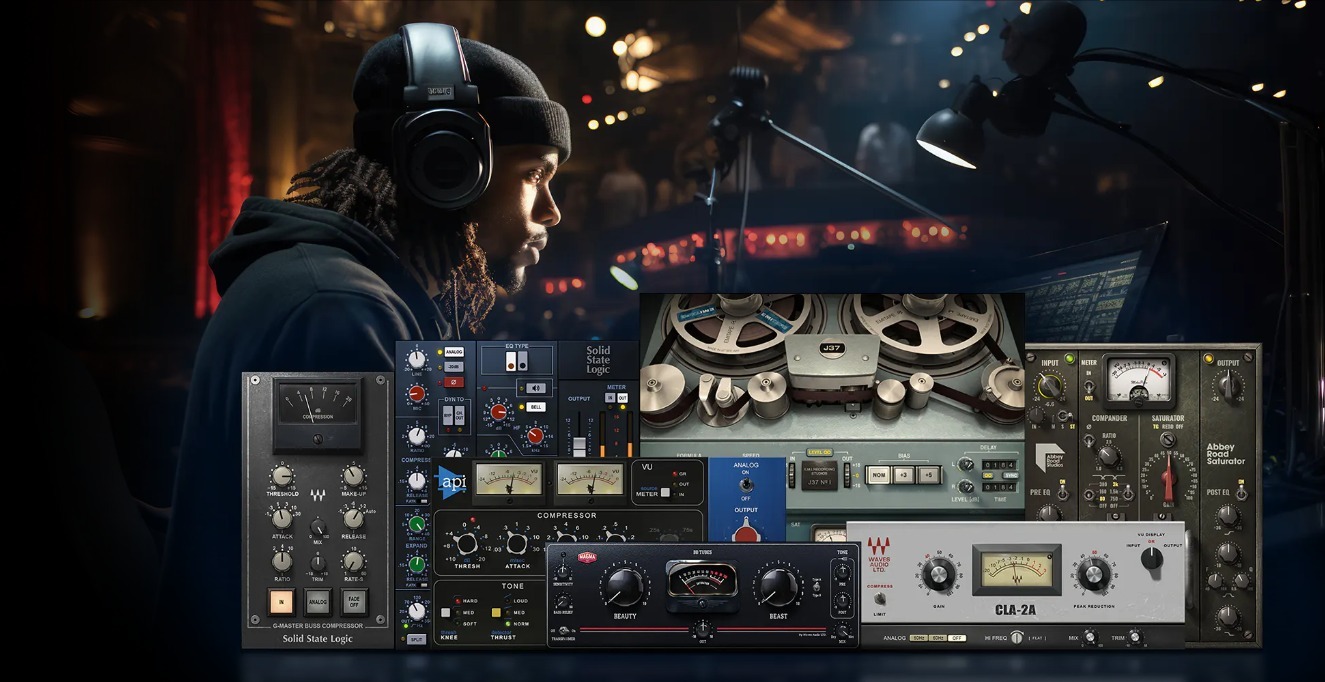Click the green EXPAND range knob on SSL channel
Viewport: 1325px width, 682px height.
coord(417,523)
